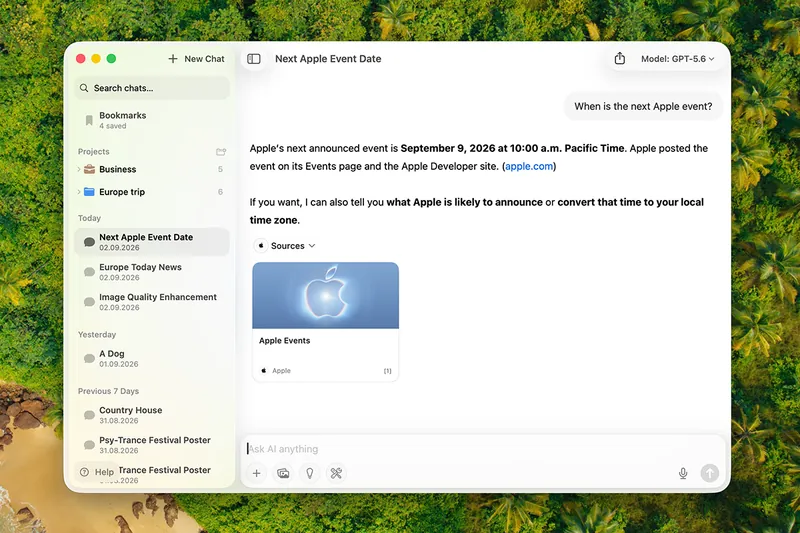
Task: Click the user message 'When is the next Apple event?'
Action: 643,106
